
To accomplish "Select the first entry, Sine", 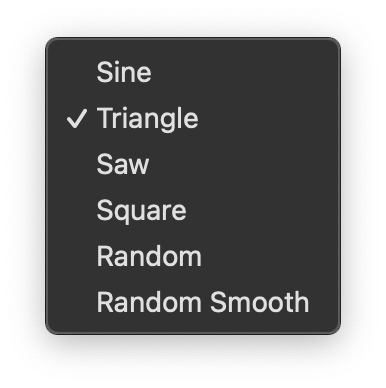I will tap(193, 72).
